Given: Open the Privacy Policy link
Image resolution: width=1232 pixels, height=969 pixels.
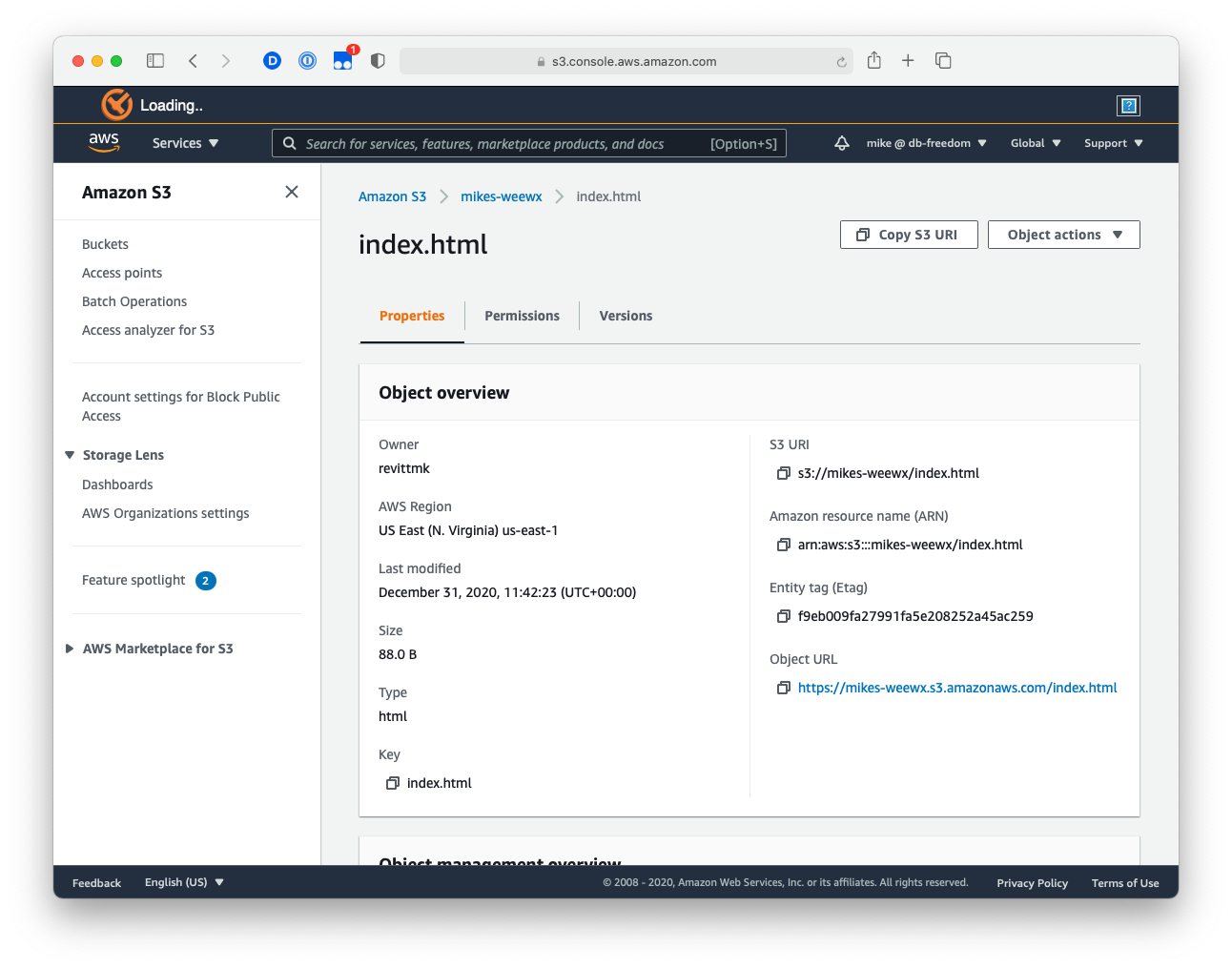Looking at the screenshot, I should coord(1032,883).
